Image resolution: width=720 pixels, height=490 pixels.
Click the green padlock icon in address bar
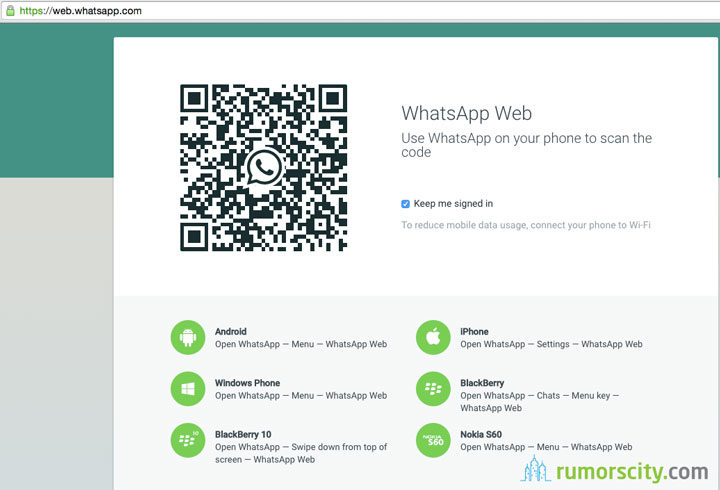tap(10, 11)
